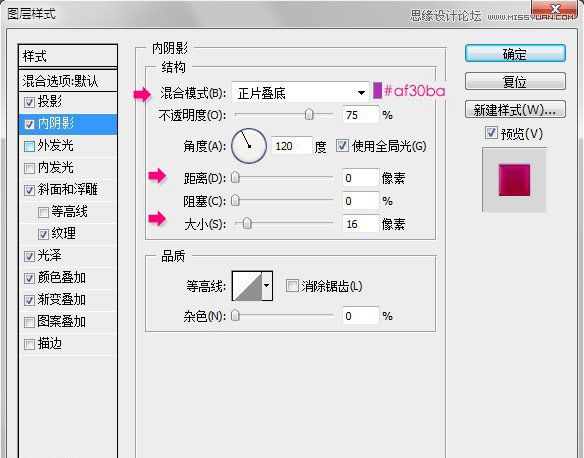The image size is (584, 458).
Task: Click the 距离 distance slider handle
Action: point(235,178)
